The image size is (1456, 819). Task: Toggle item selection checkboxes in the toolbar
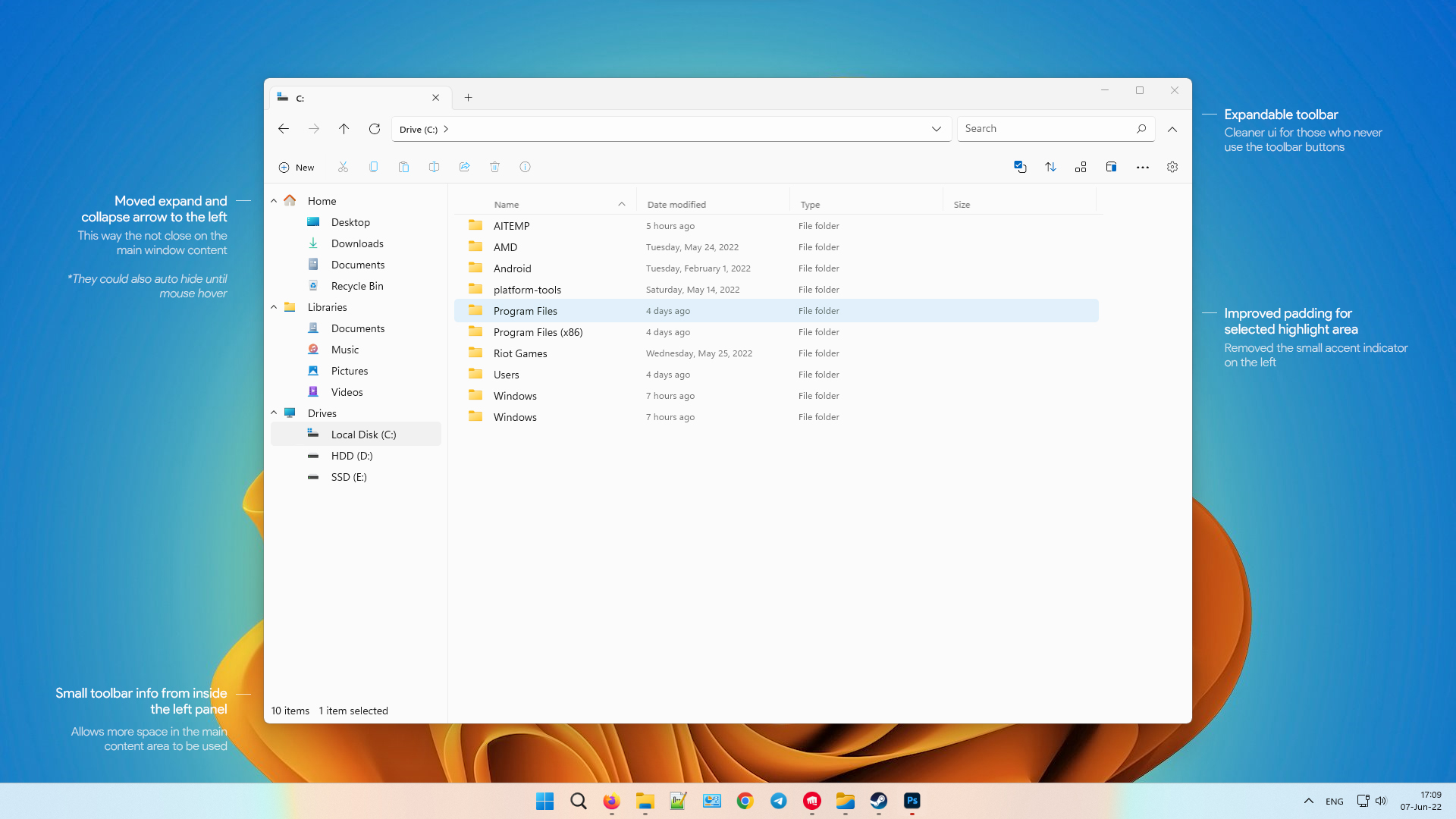point(1020,167)
